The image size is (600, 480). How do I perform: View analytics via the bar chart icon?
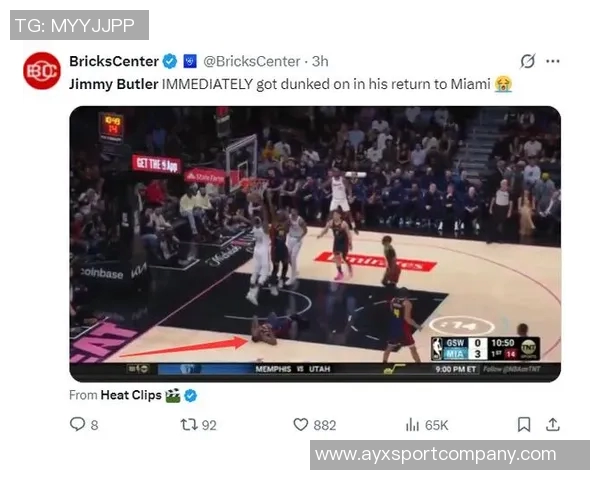click(412, 424)
